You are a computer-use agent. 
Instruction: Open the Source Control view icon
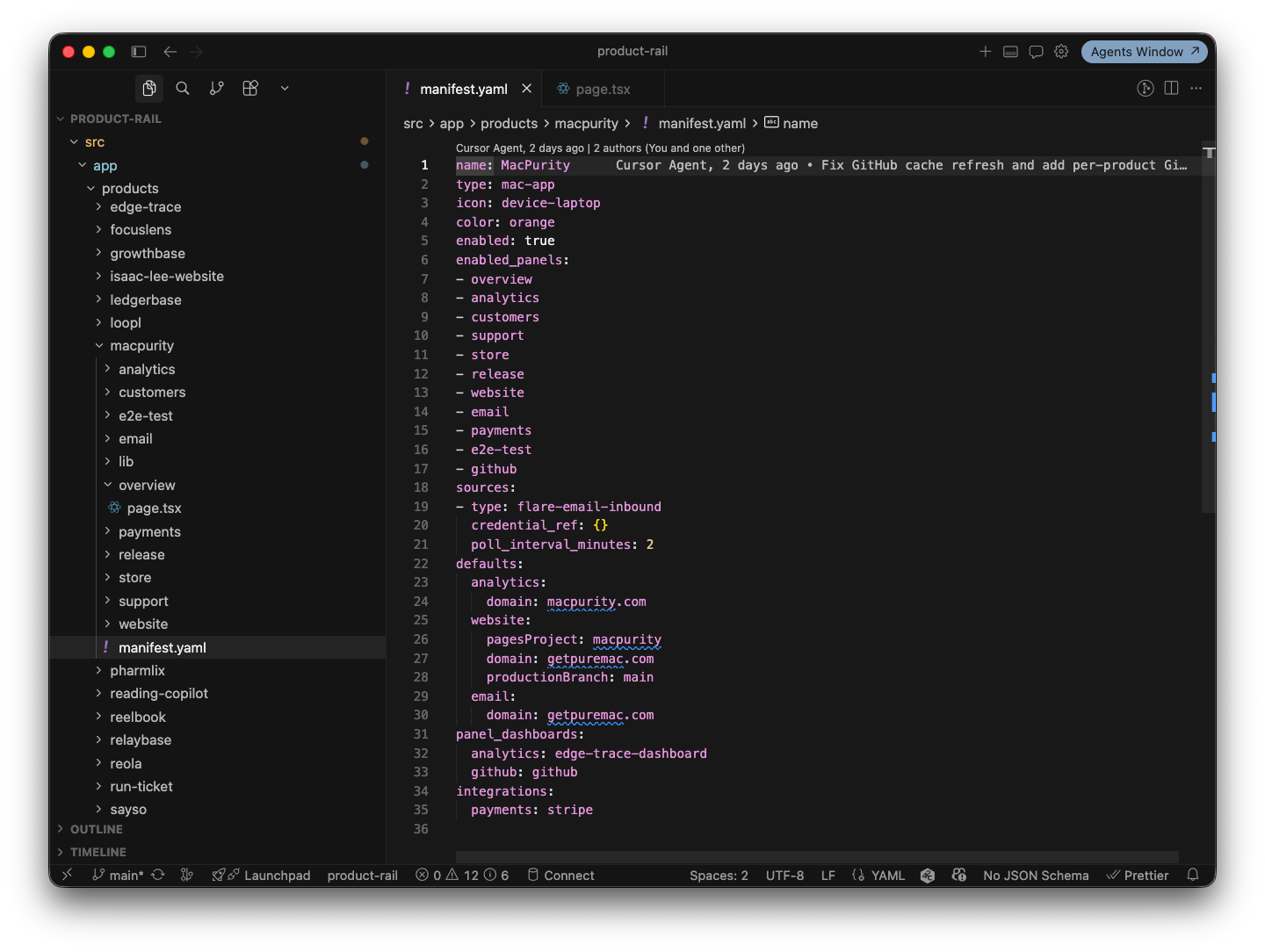tap(216, 88)
